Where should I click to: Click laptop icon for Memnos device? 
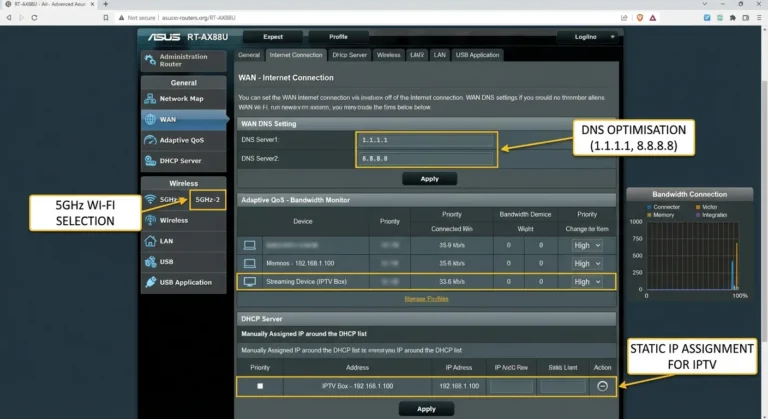point(249,263)
